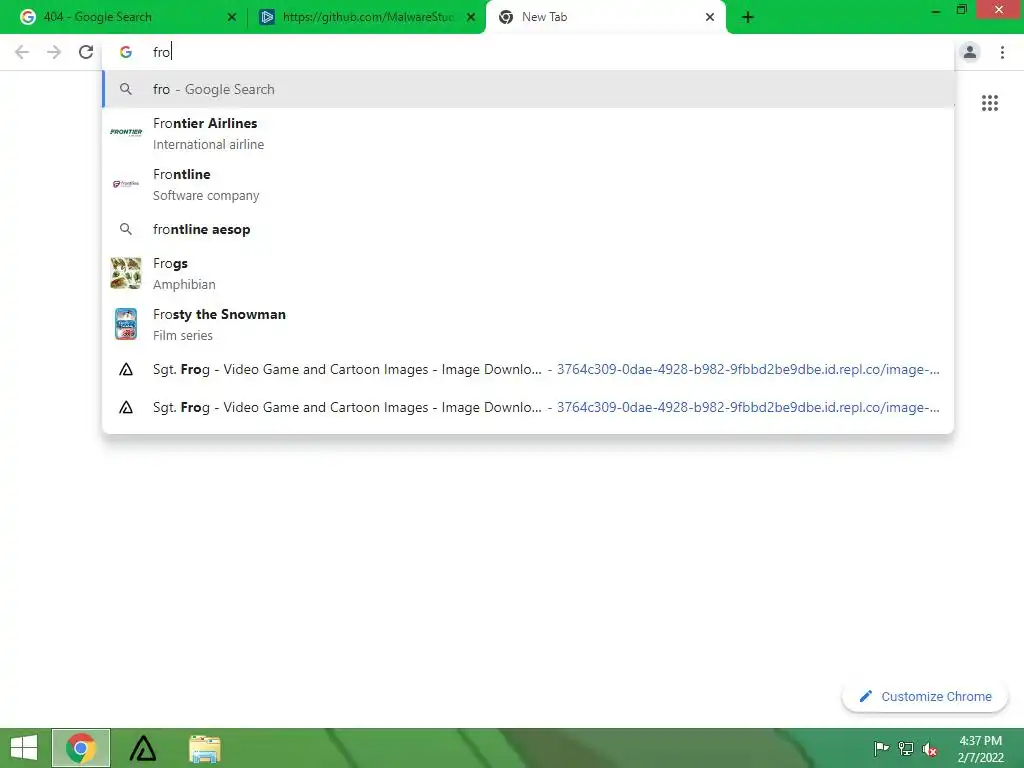Open a new tab with plus button
This screenshot has width=1024, height=768.
point(748,17)
